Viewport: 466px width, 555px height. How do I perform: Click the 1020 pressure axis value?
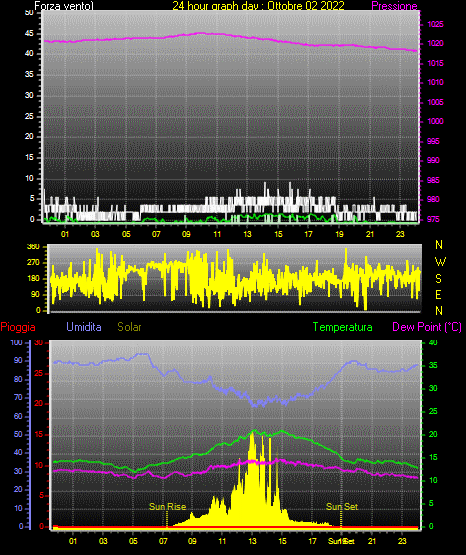(435, 44)
